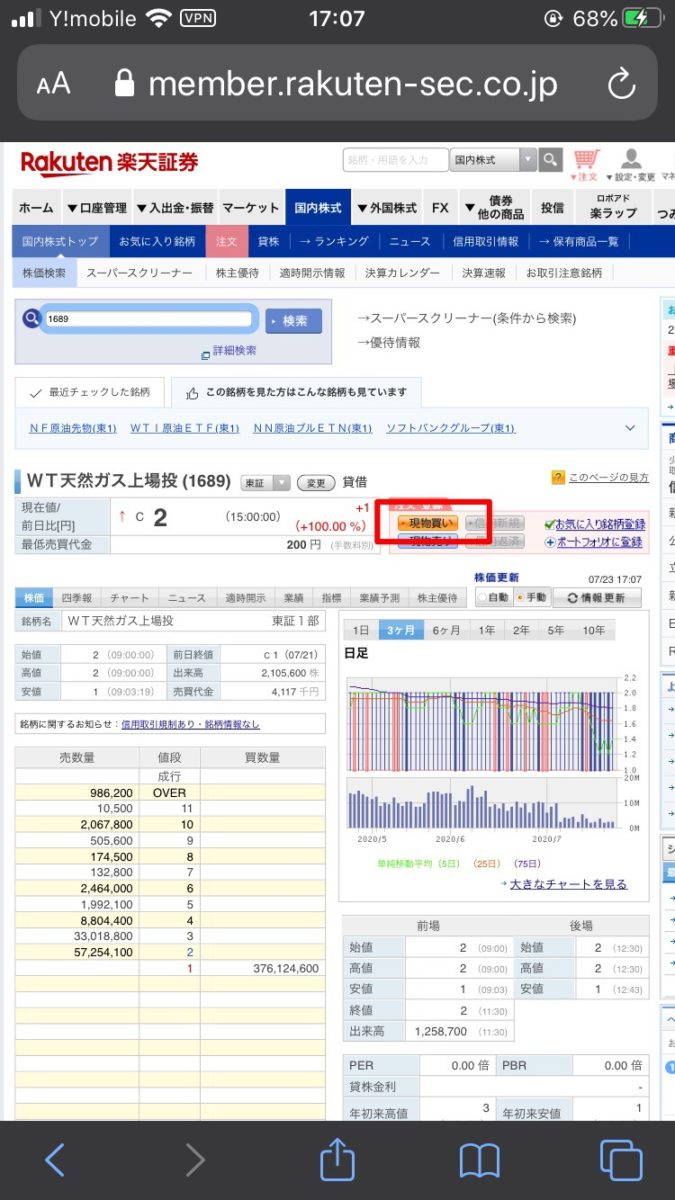
Task: Switch to the 業績予測 tab
Action: point(377,598)
